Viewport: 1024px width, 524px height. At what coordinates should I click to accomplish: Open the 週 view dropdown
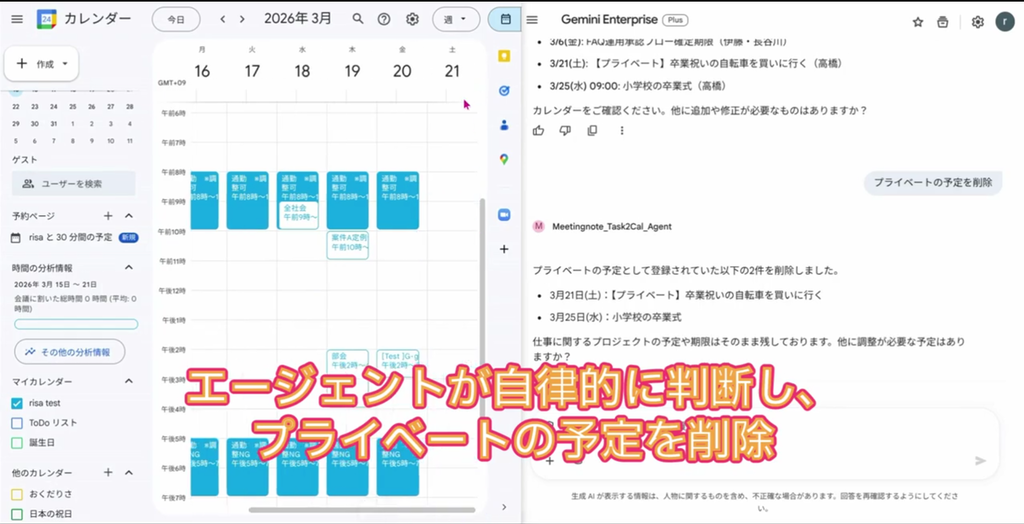click(456, 19)
